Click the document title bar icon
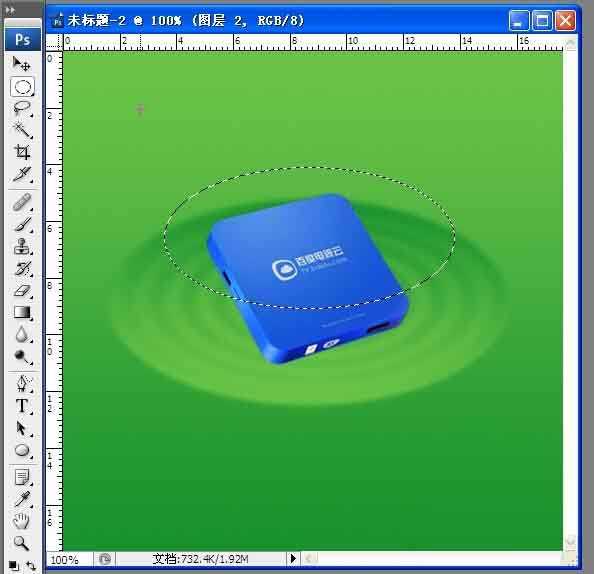Viewport: 594px width, 574px height. [x=58, y=20]
